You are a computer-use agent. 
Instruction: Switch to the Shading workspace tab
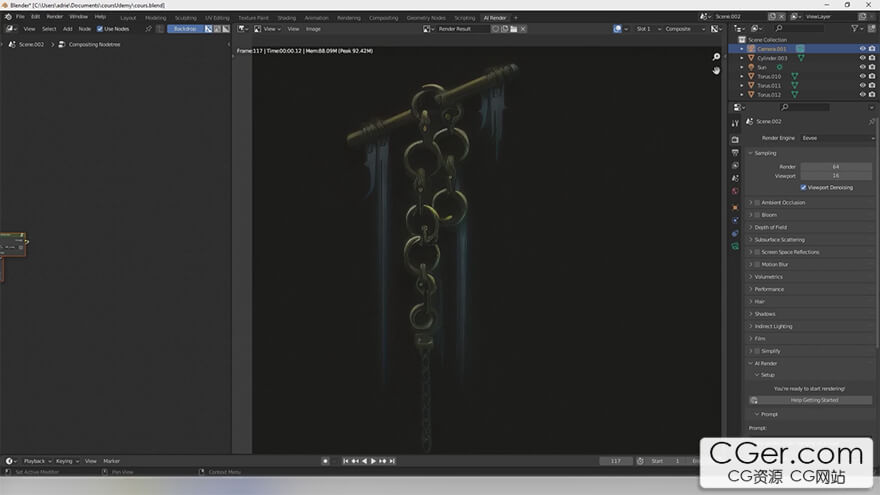[x=286, y=18]
